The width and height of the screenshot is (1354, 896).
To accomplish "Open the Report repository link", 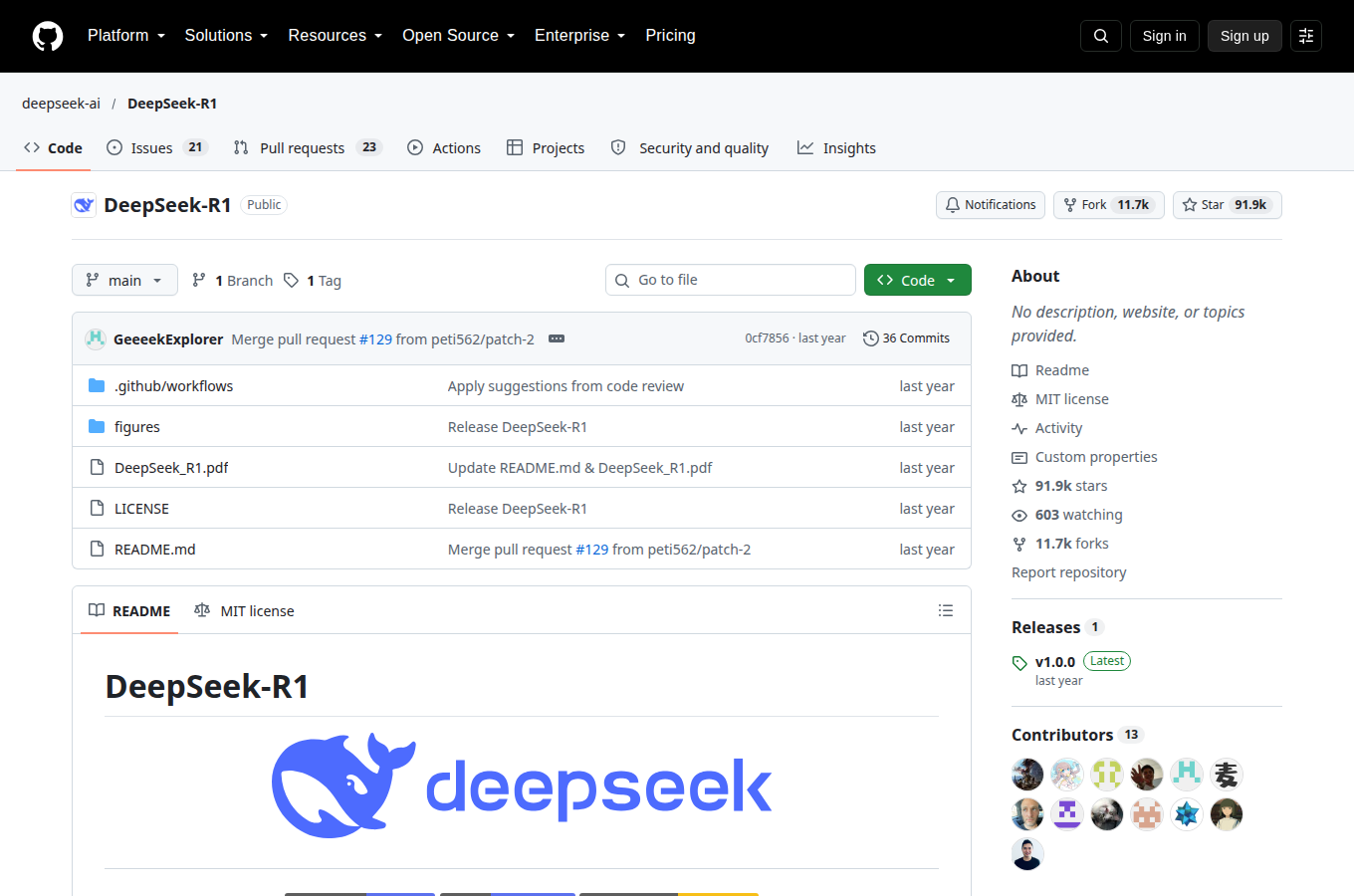I will 1069,572.
